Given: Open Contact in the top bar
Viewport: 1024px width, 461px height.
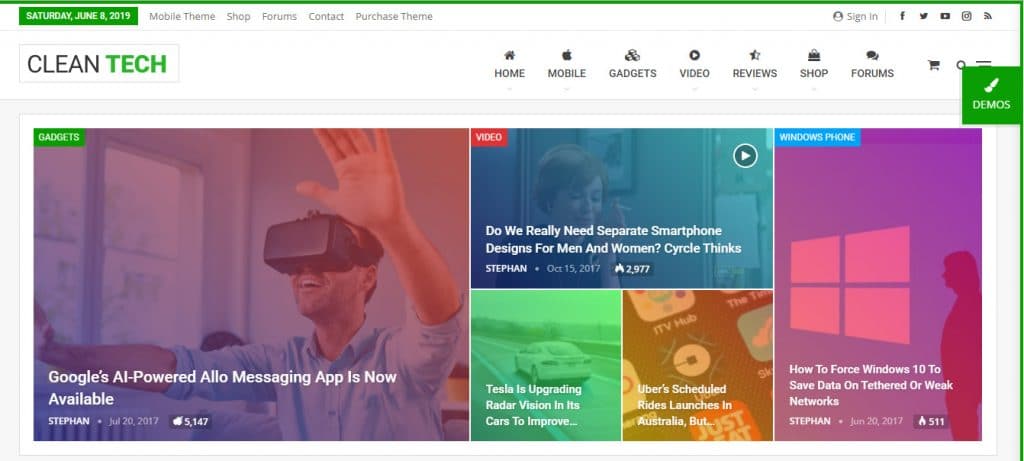Looking at the screenshot, I should [x=326, y=16].
